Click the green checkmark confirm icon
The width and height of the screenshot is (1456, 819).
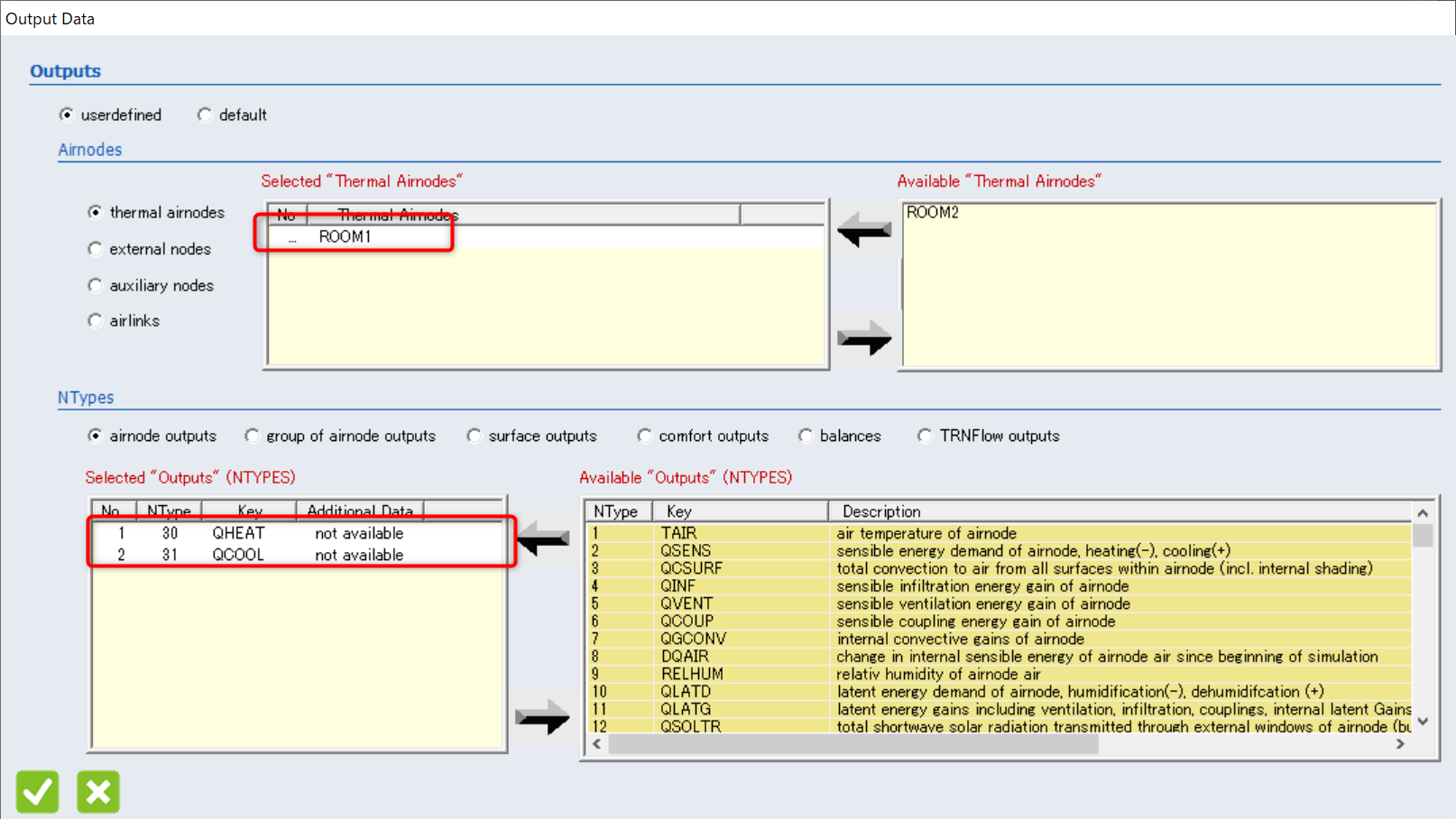pyautogui.click(x=37, y=792)
